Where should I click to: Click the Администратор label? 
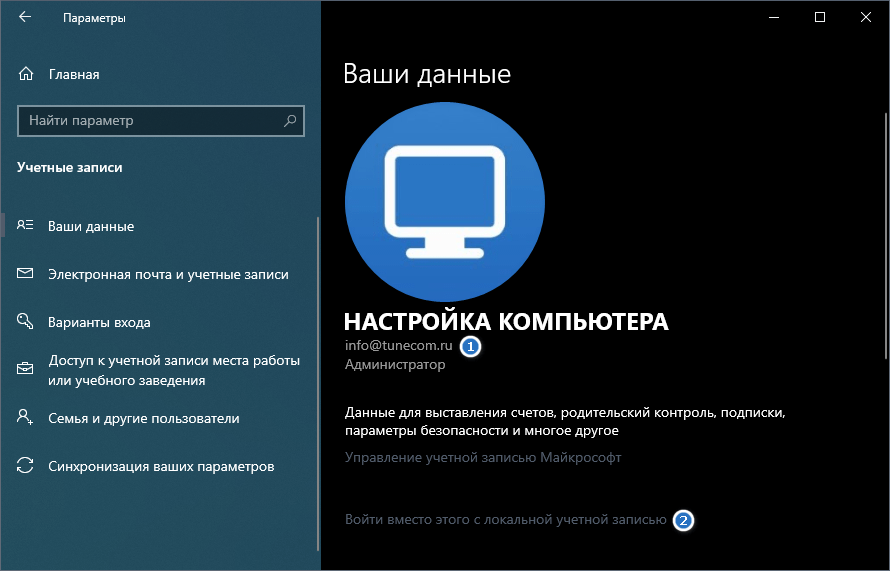395,364
